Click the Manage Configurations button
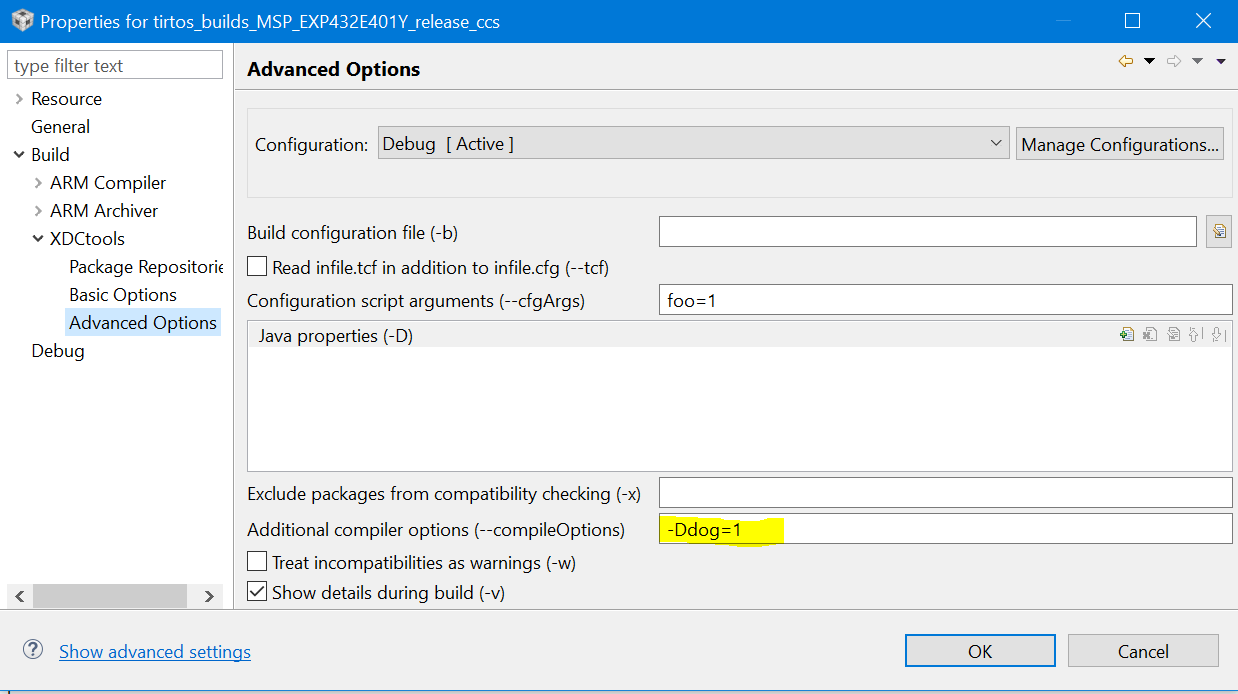1238x694 pixels. click(x=1120, y=144)
